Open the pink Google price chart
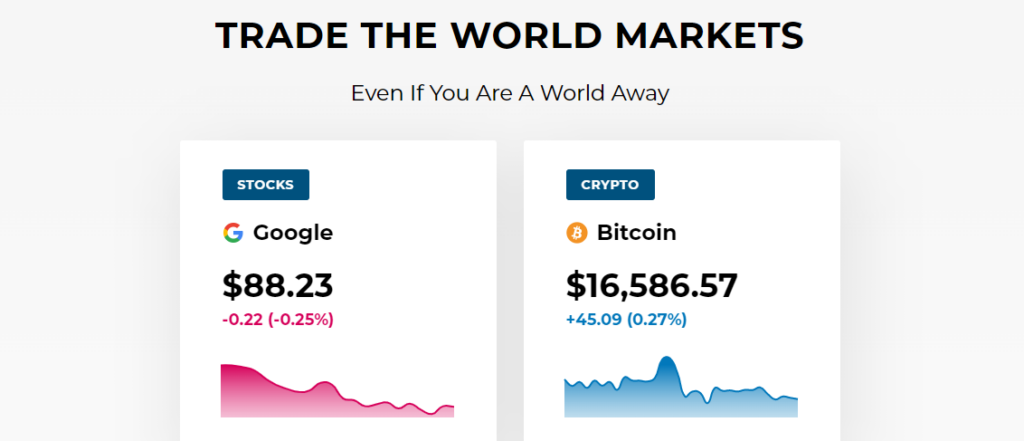The height and width of the screenshot is (441, 1024). pos(337,396)
